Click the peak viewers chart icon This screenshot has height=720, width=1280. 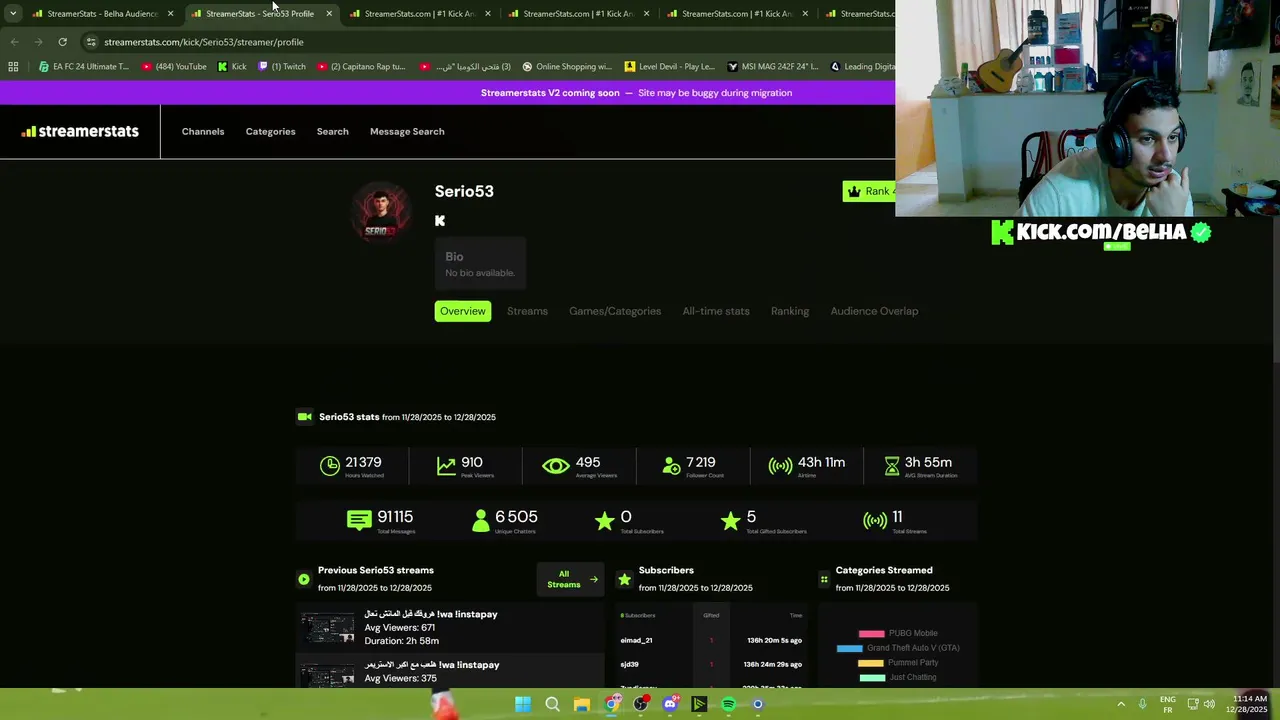click(446, 466)
